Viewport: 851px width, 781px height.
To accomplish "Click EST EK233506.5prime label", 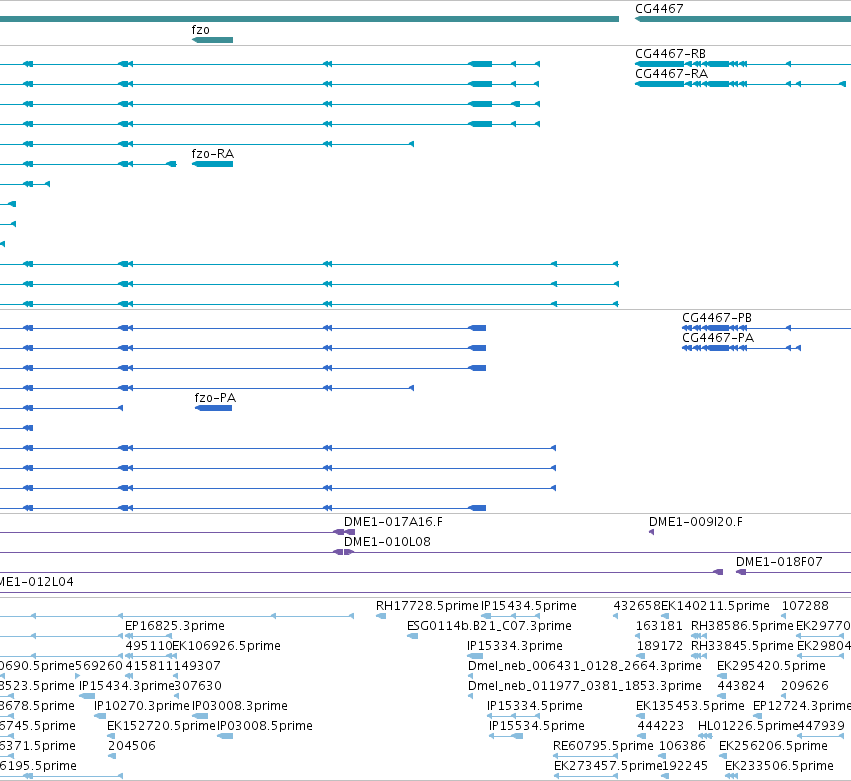I will click(x=779, y=766).
